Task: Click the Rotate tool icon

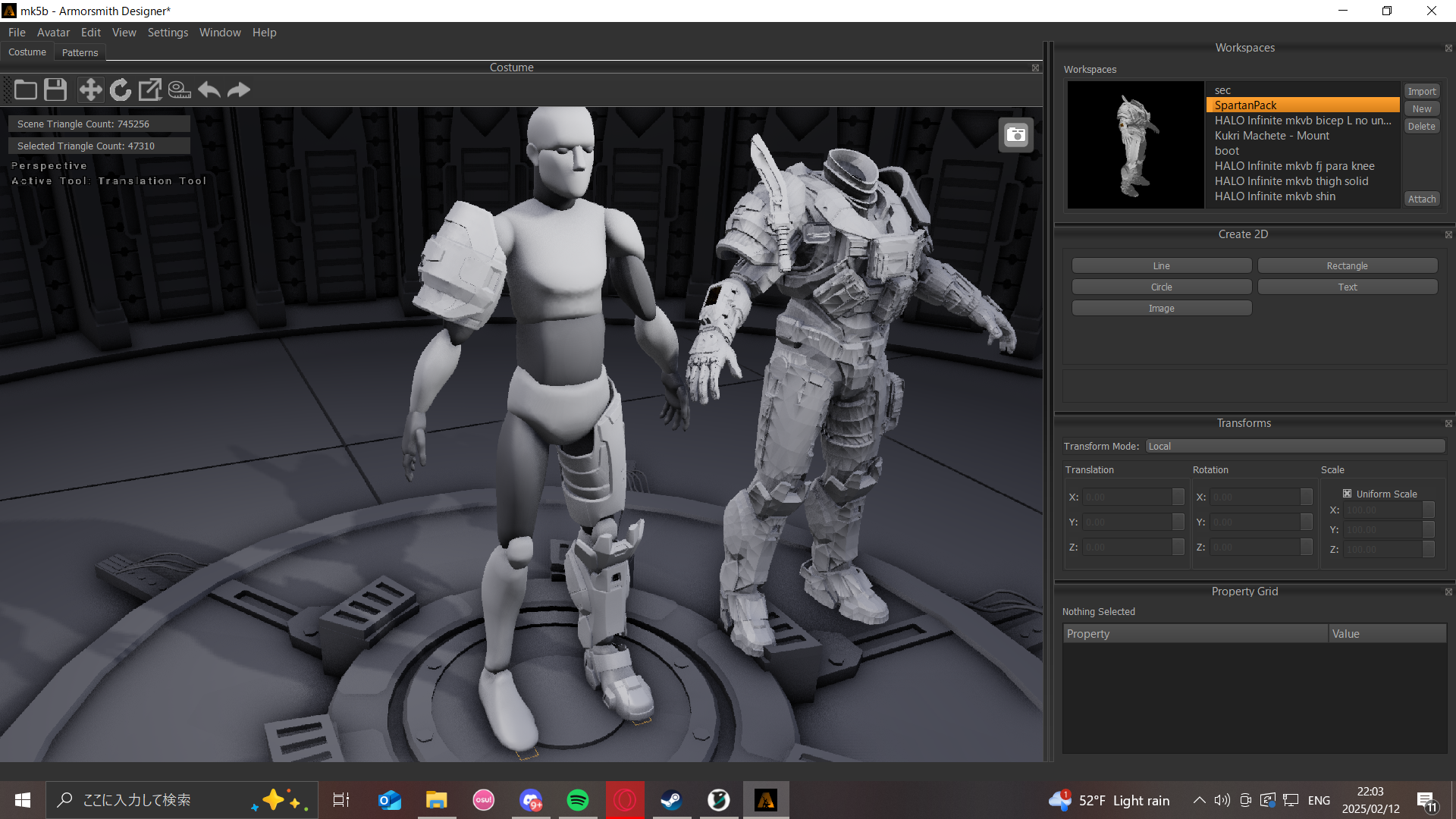Action: coord(120,90)
